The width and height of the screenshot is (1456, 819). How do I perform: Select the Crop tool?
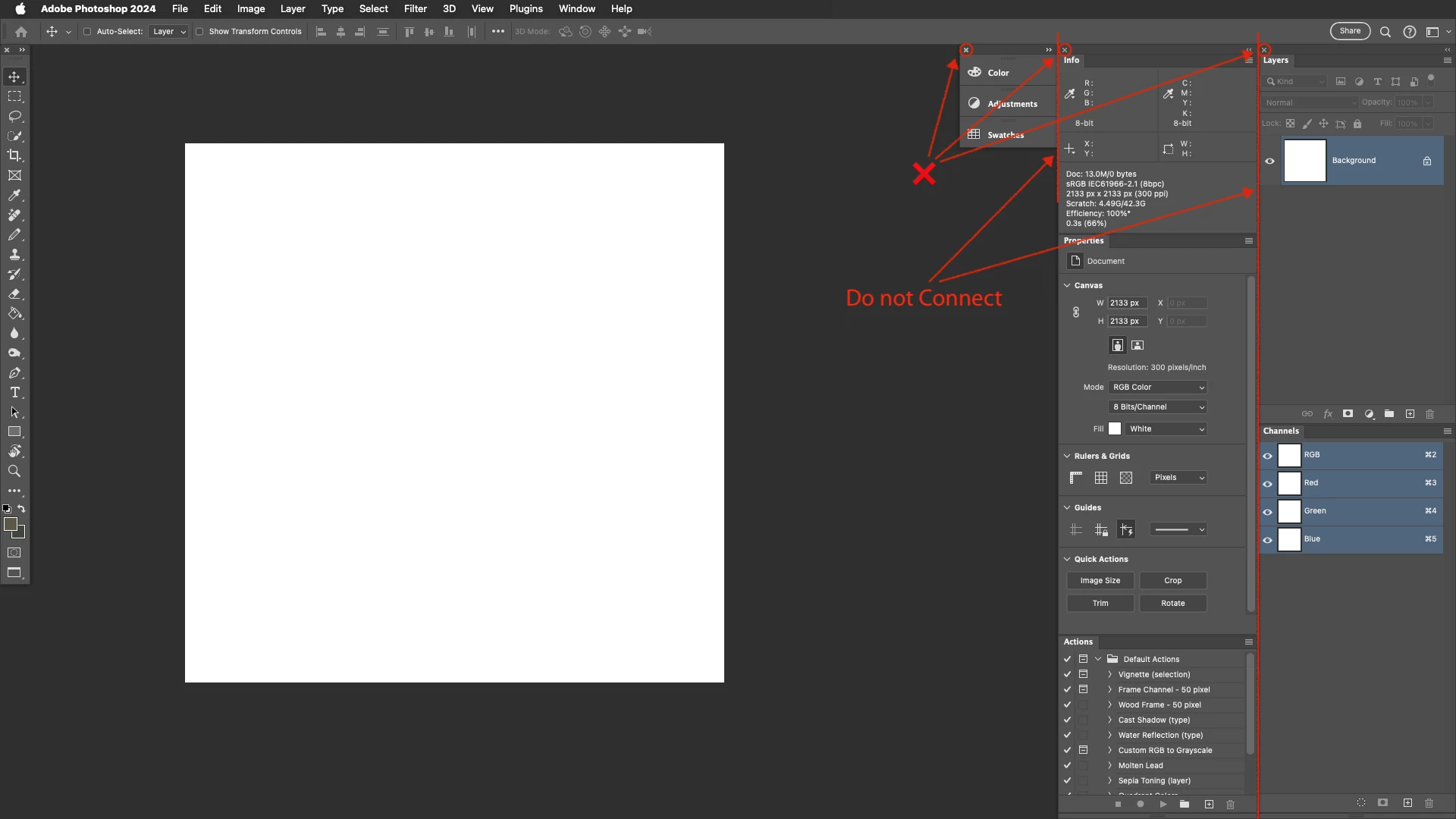click(14, 155)
